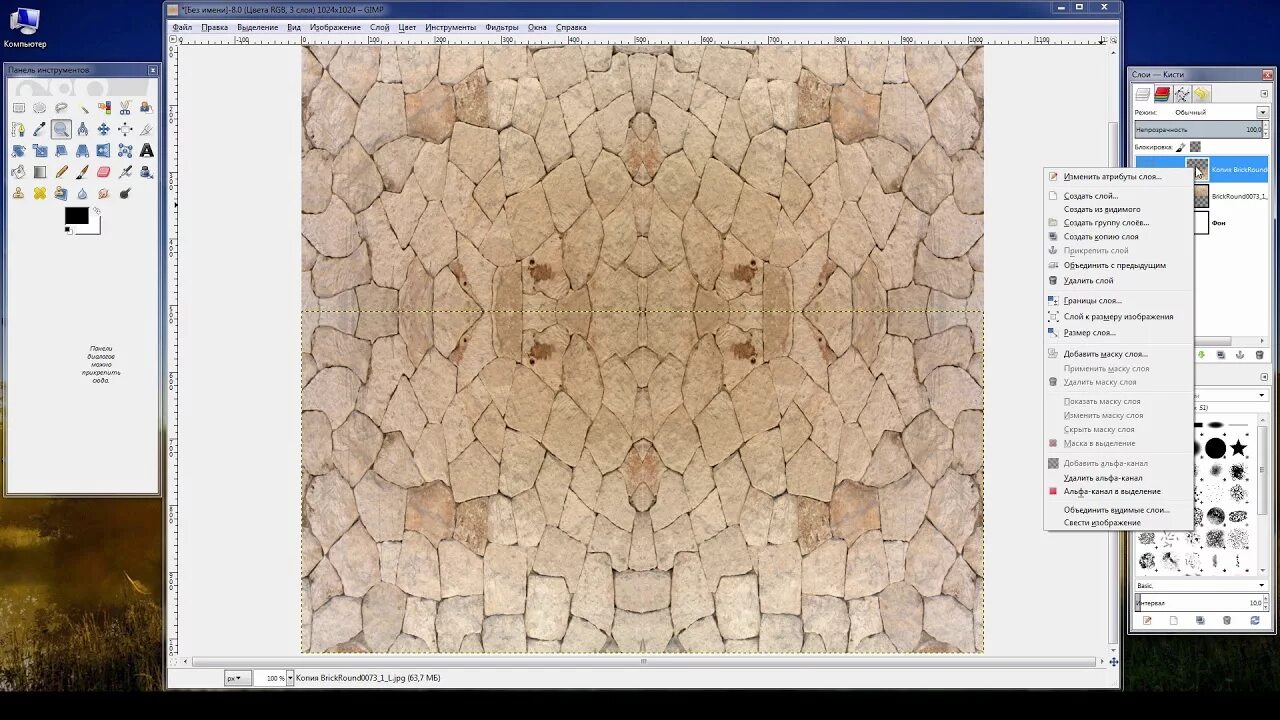Toggle the lock alpha channel checkerboard icon

(1195, 146)
